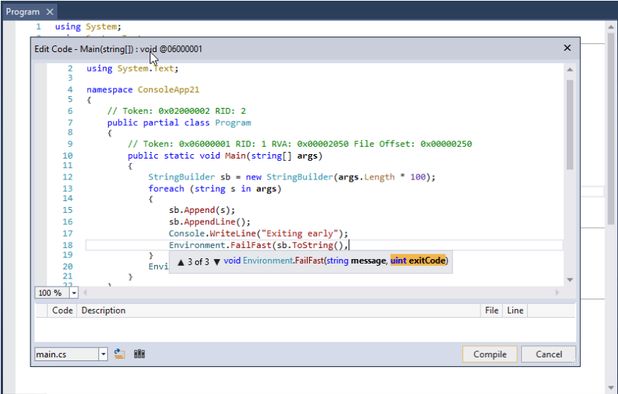
Task: Sort errors by Code column
Action: pyautogui.click(x=62, y=310)
